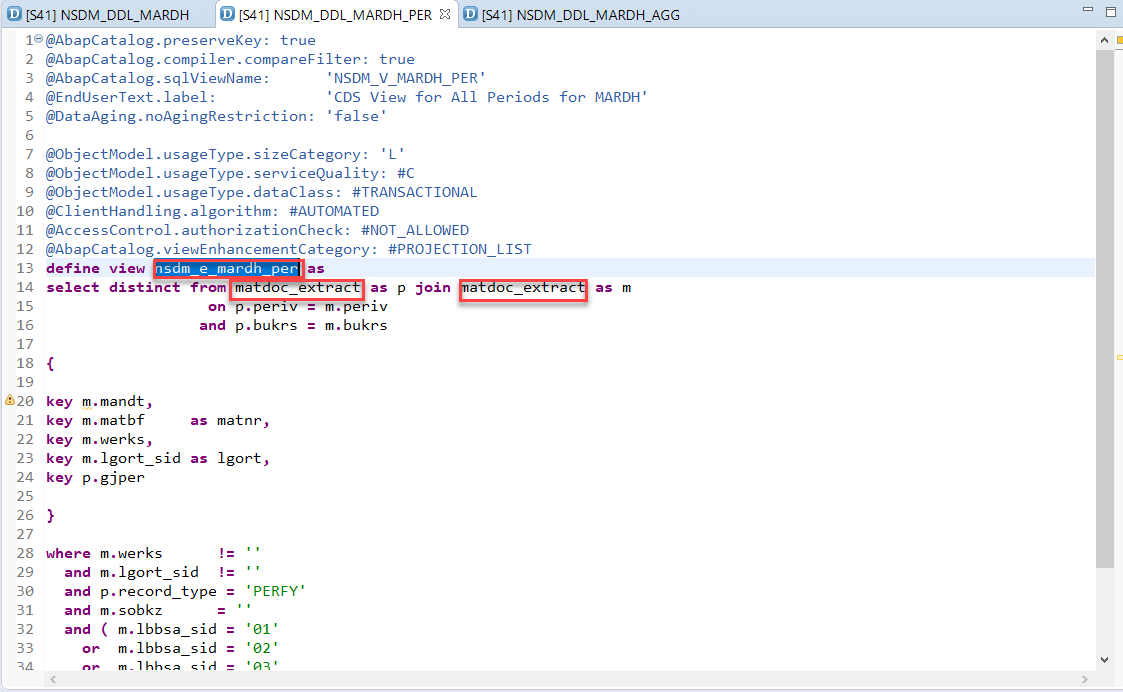Click the warning marker on line 20
This screenshot has height=692, width=1123.
coord(9,401)
